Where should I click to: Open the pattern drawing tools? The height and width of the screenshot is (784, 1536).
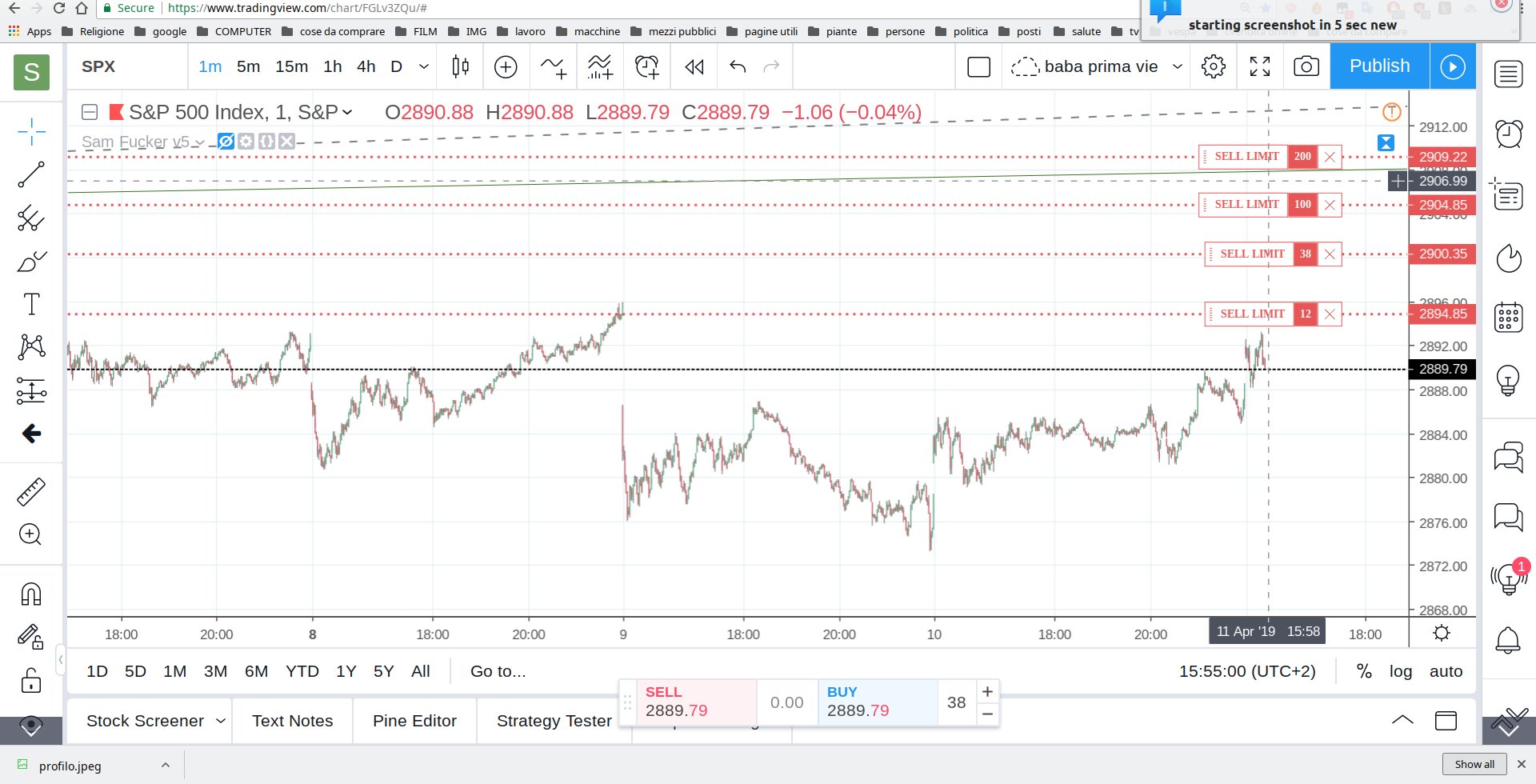click(31, 347)
